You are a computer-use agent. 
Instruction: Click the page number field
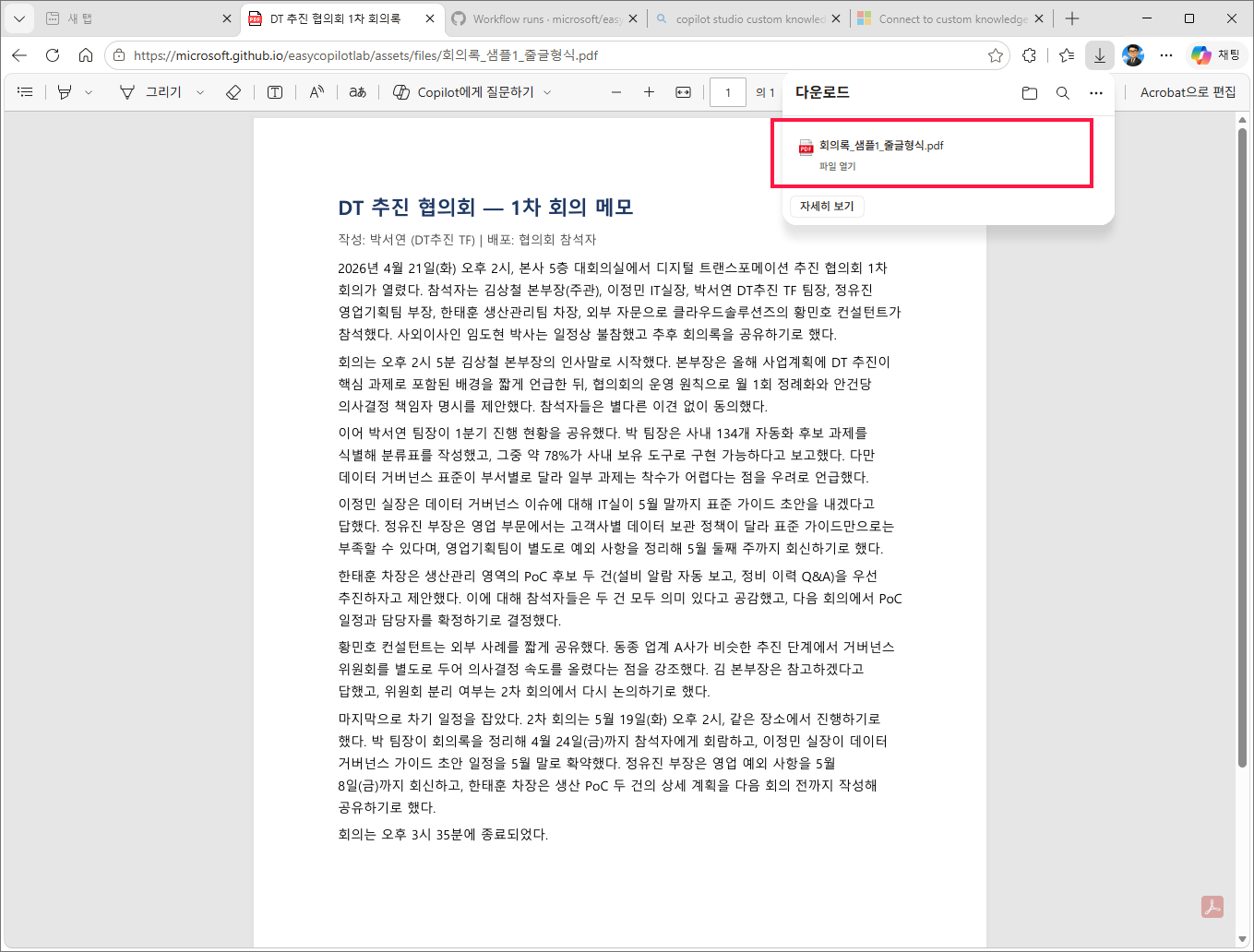click(x=728, y=92)
